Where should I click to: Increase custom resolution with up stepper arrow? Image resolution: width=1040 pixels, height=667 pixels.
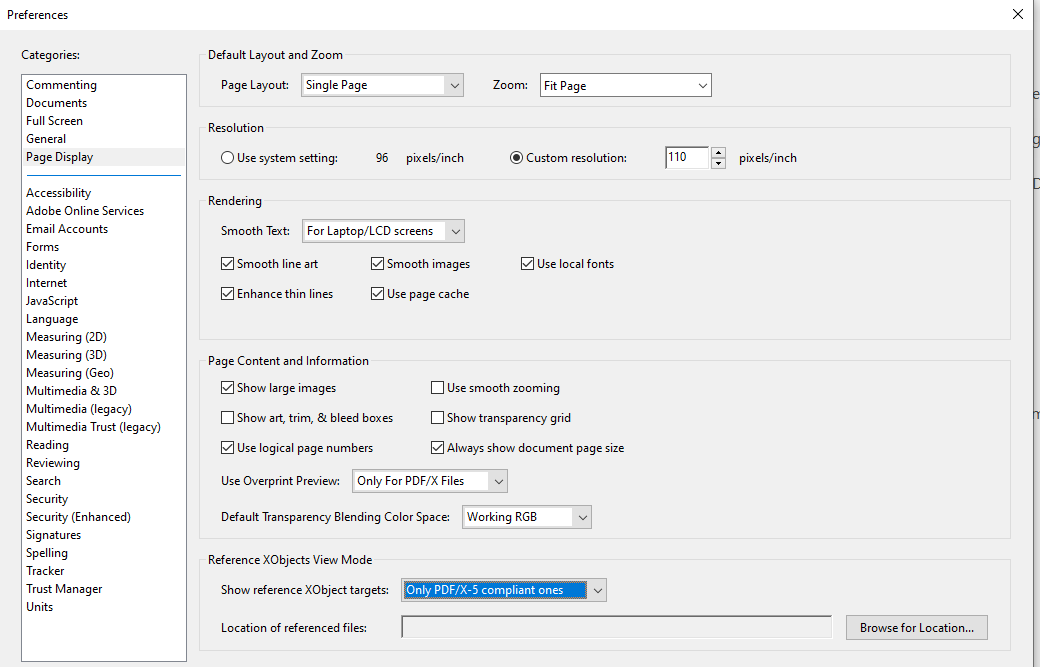(x=718, y=152)
